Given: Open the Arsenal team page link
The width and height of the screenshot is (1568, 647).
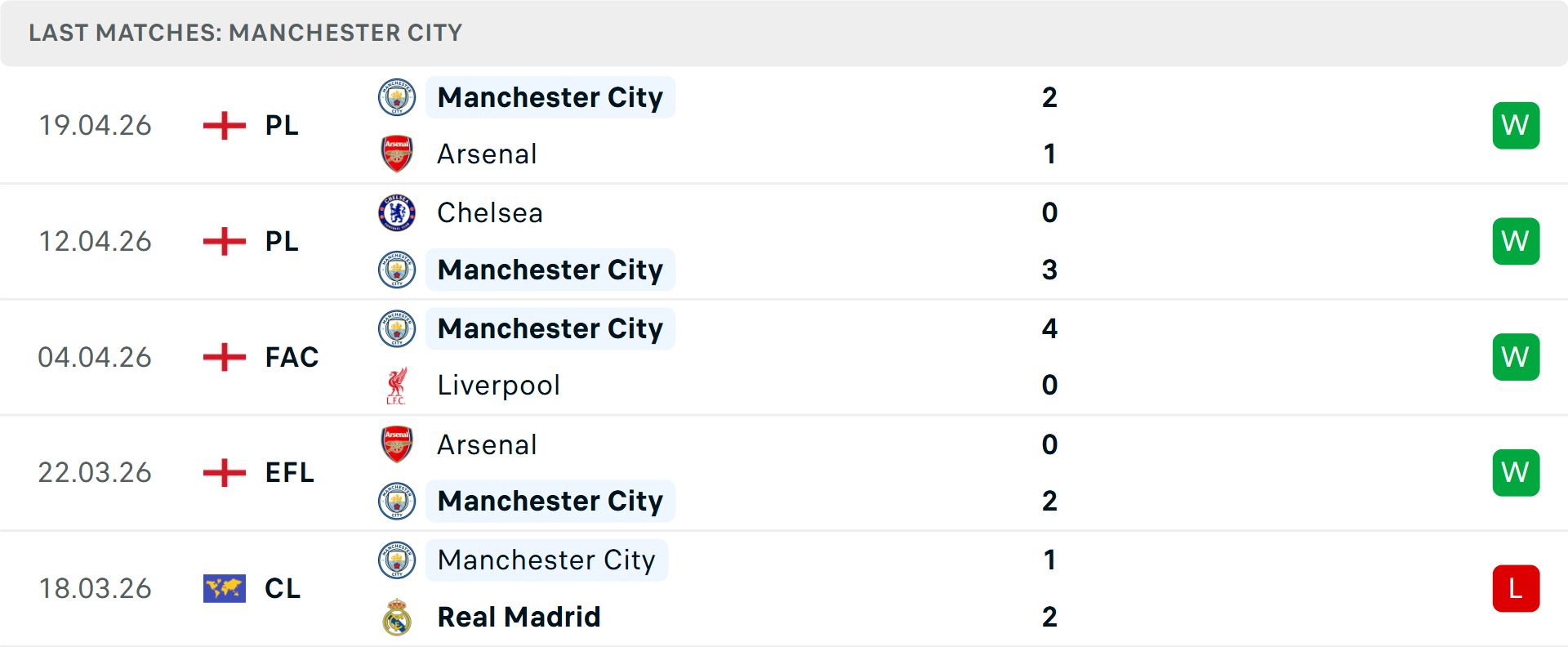Looking at the screenshot, I should (x=487, y=154).
